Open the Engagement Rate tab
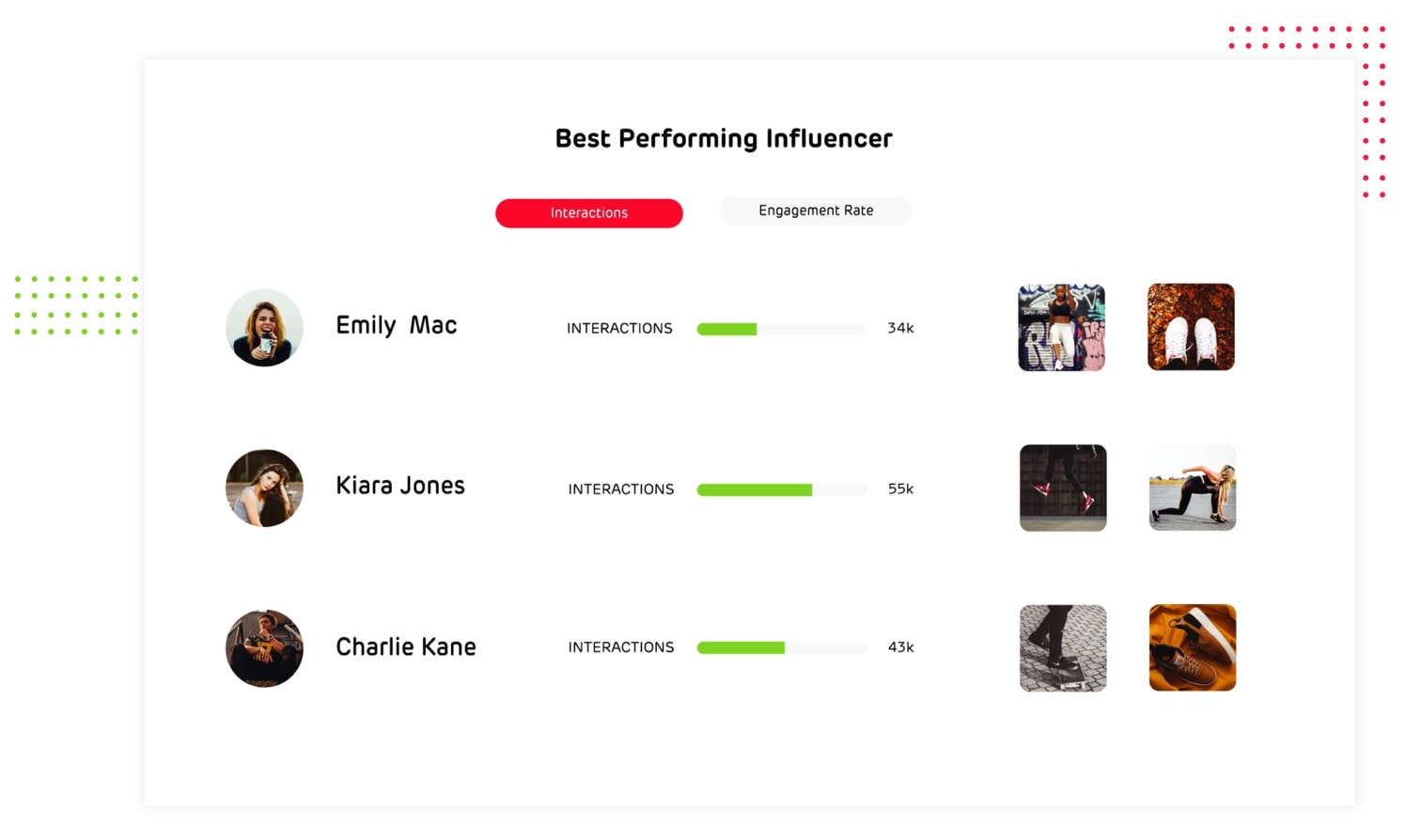 pyautogui.click(x=815, y=210)
